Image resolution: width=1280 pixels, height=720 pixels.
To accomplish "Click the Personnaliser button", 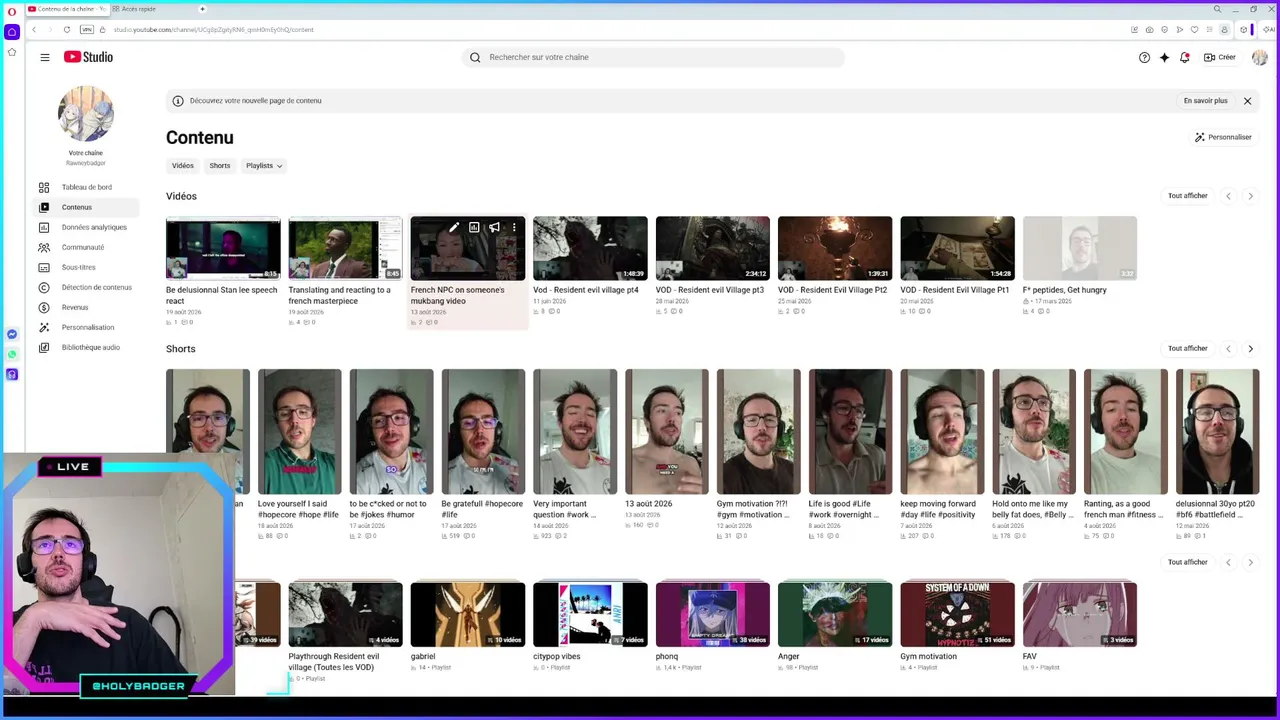I will click(x=1223, y=137).
